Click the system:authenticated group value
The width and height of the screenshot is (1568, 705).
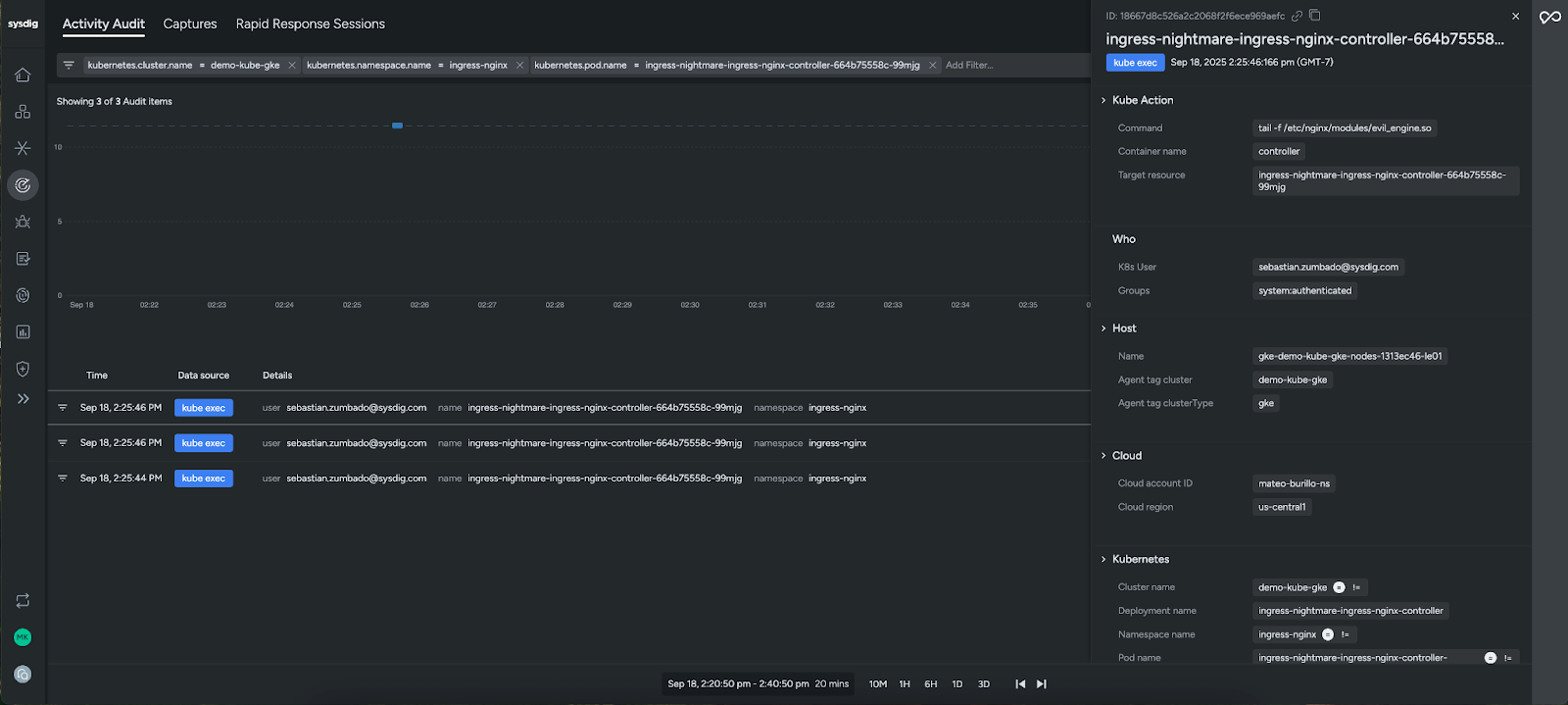pos(1304,291)
